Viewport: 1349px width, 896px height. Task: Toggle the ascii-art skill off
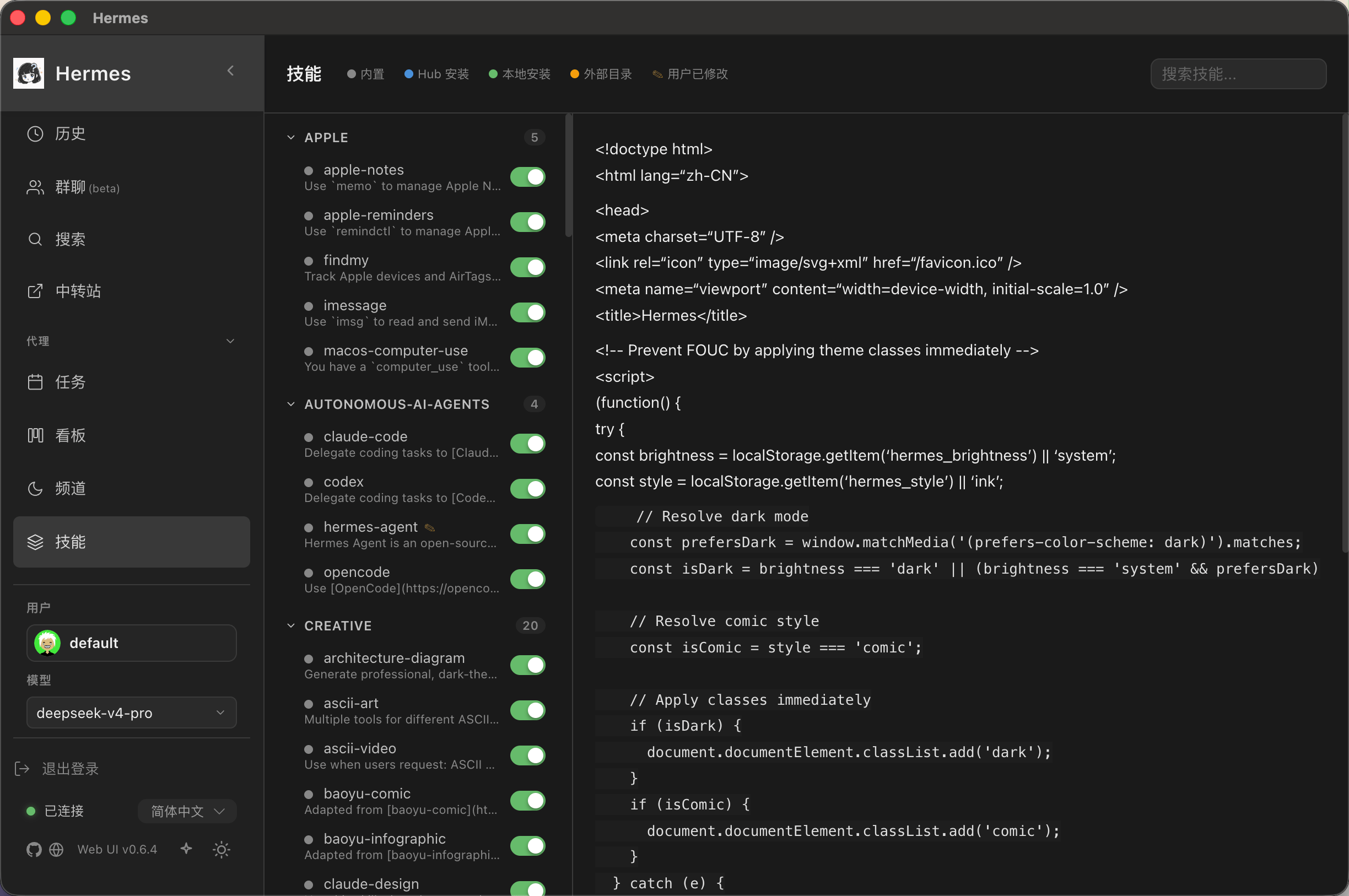tap(527, 710)
